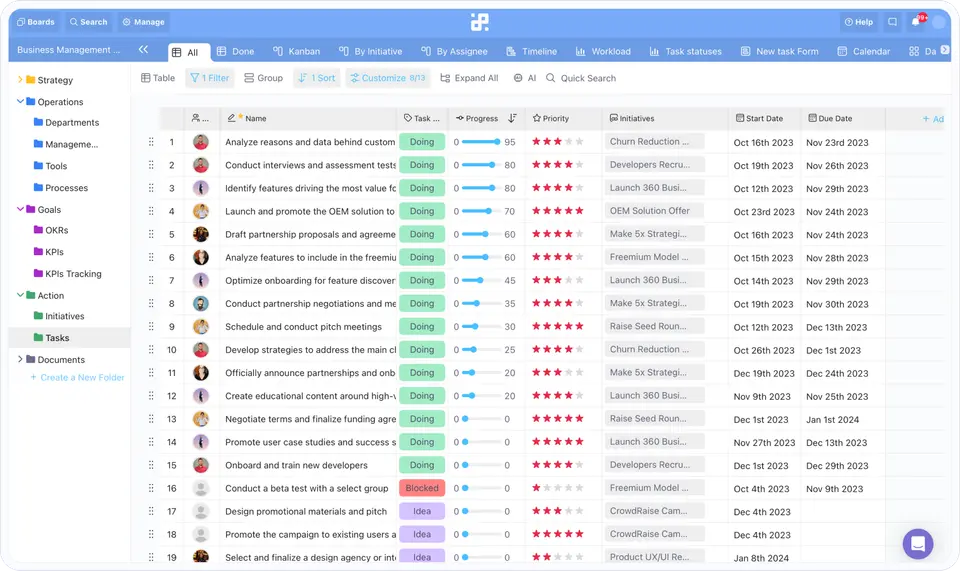This screenshot has width=960, height=571.
Task: Open the user profile avatar
Action: pos(938,22)
